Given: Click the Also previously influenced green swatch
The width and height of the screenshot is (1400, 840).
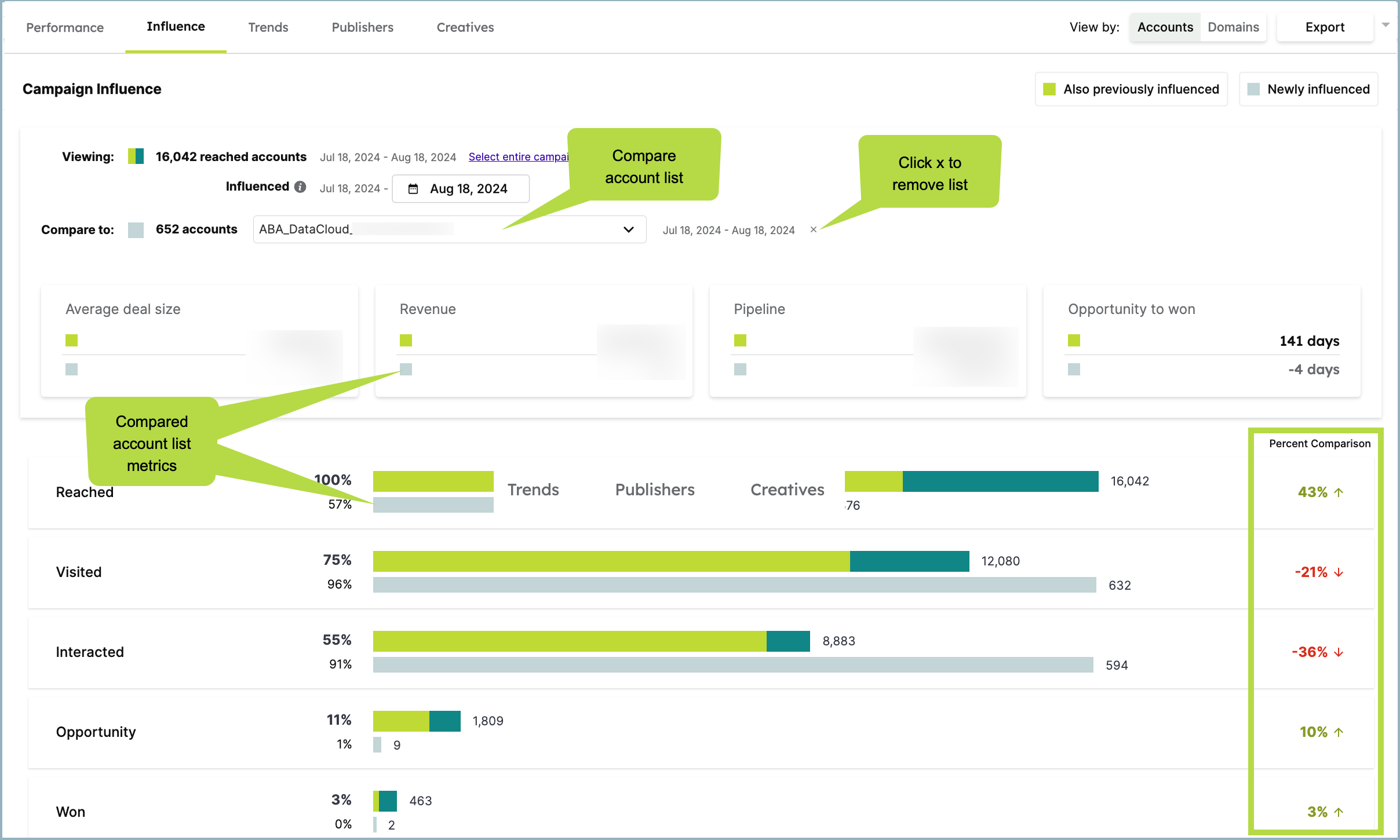Looking at the screenshot, I should click(x=1049, y=89).
